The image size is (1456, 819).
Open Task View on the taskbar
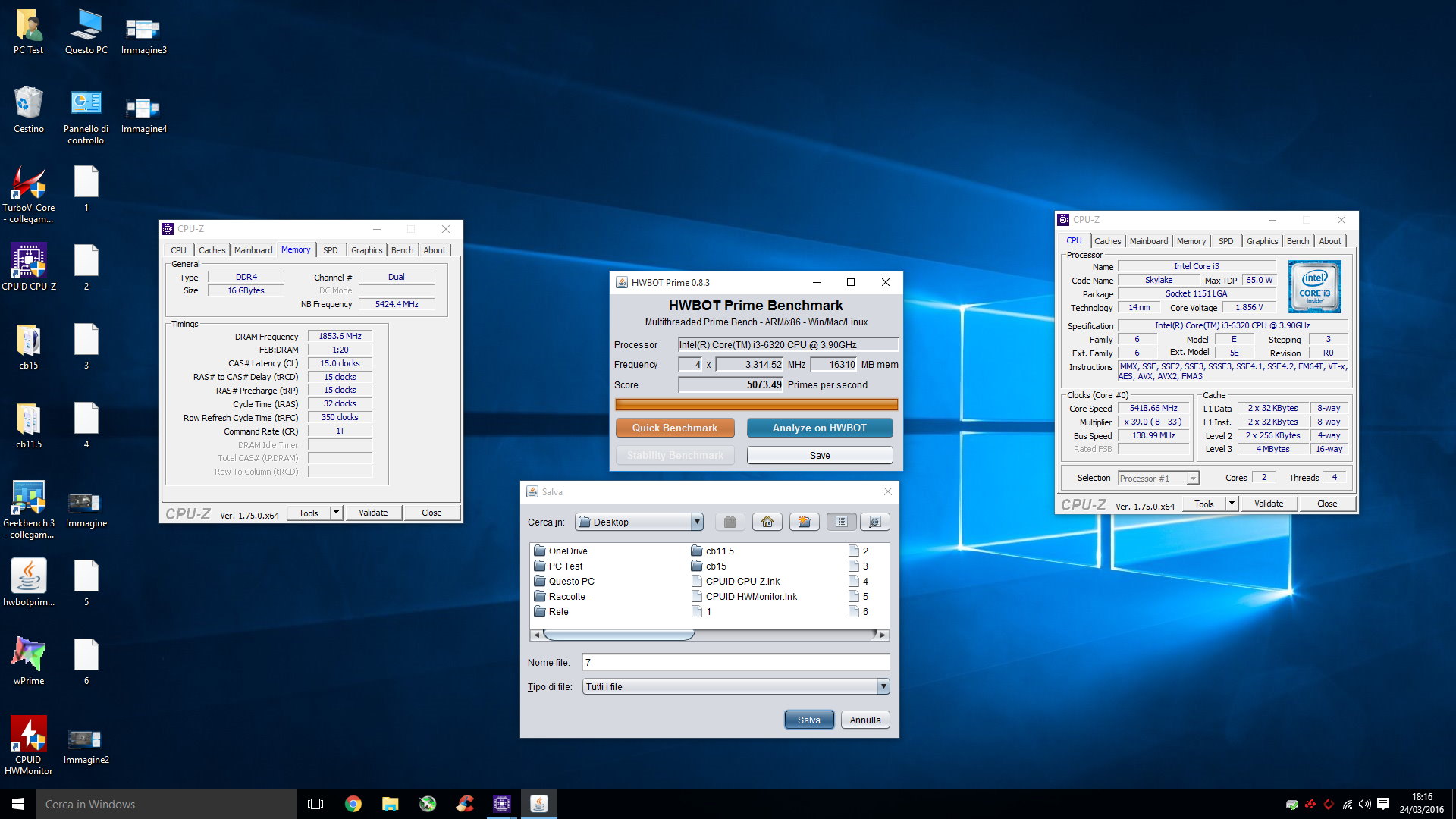pyautogui.click(x=315, y=804)
